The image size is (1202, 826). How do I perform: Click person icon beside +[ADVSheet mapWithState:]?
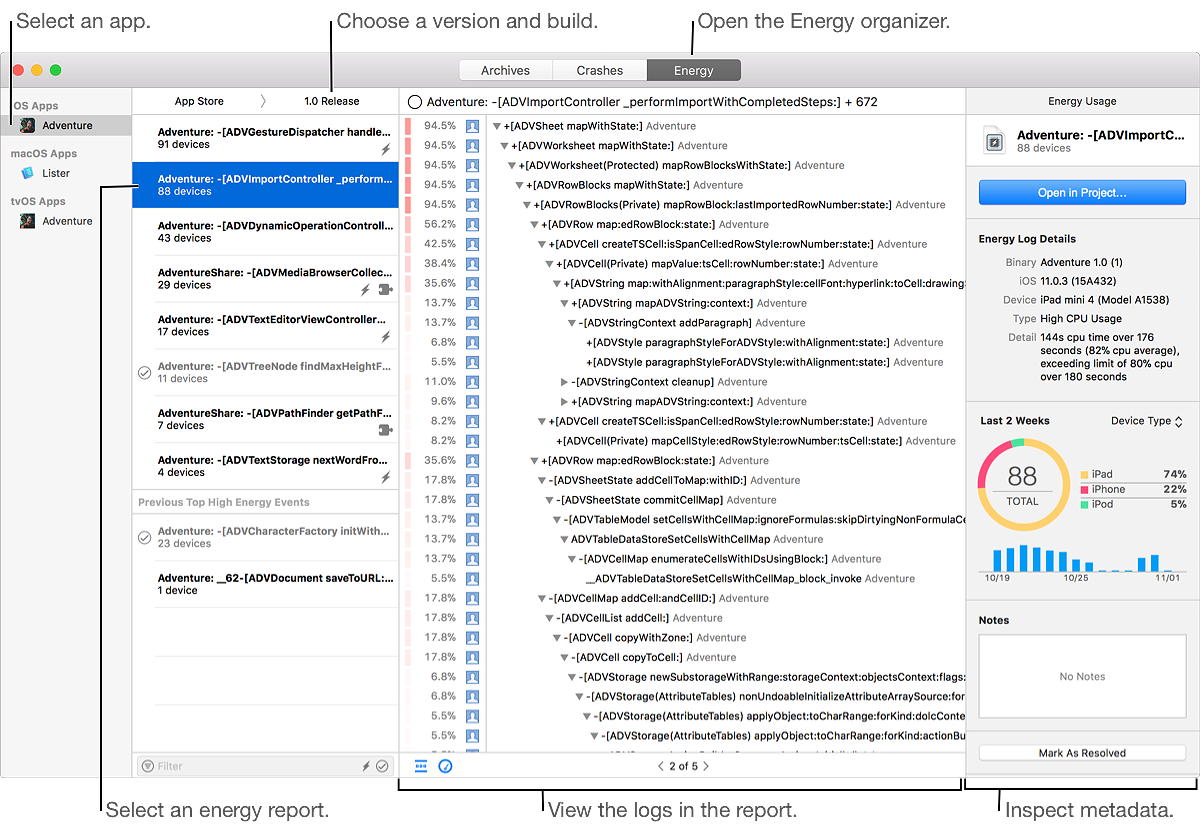[473, 126]
